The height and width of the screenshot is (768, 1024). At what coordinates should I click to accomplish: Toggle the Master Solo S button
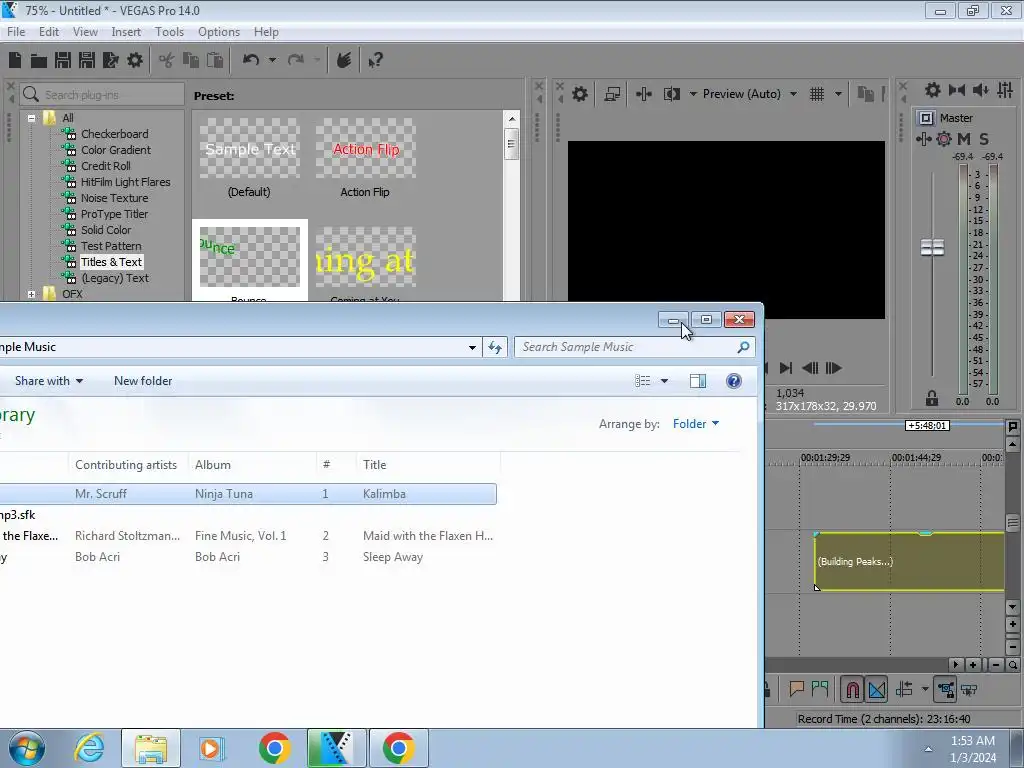point(984,138)
